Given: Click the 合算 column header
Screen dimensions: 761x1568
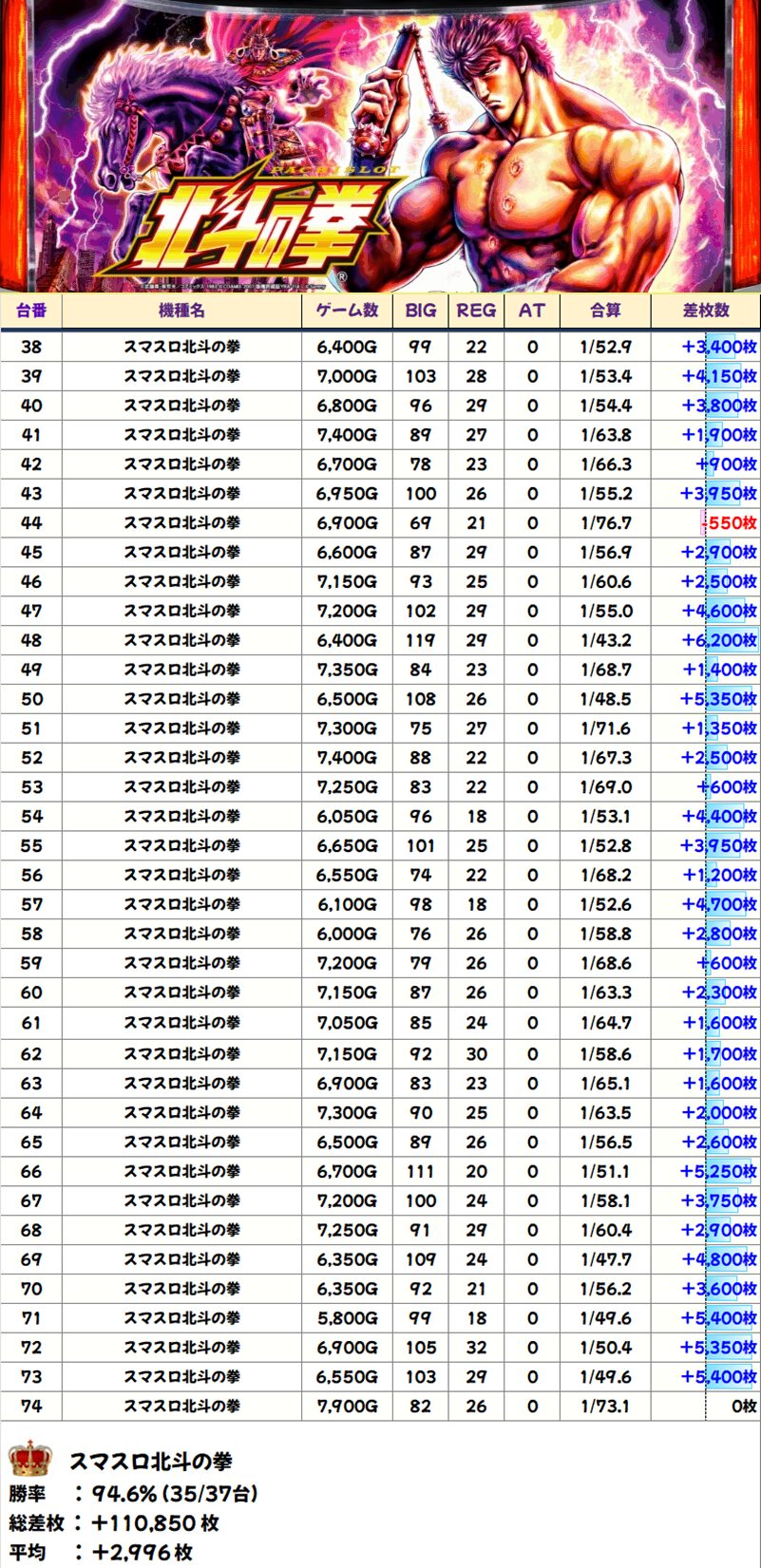Looking at the screenshot, I should tap(605, 311).
